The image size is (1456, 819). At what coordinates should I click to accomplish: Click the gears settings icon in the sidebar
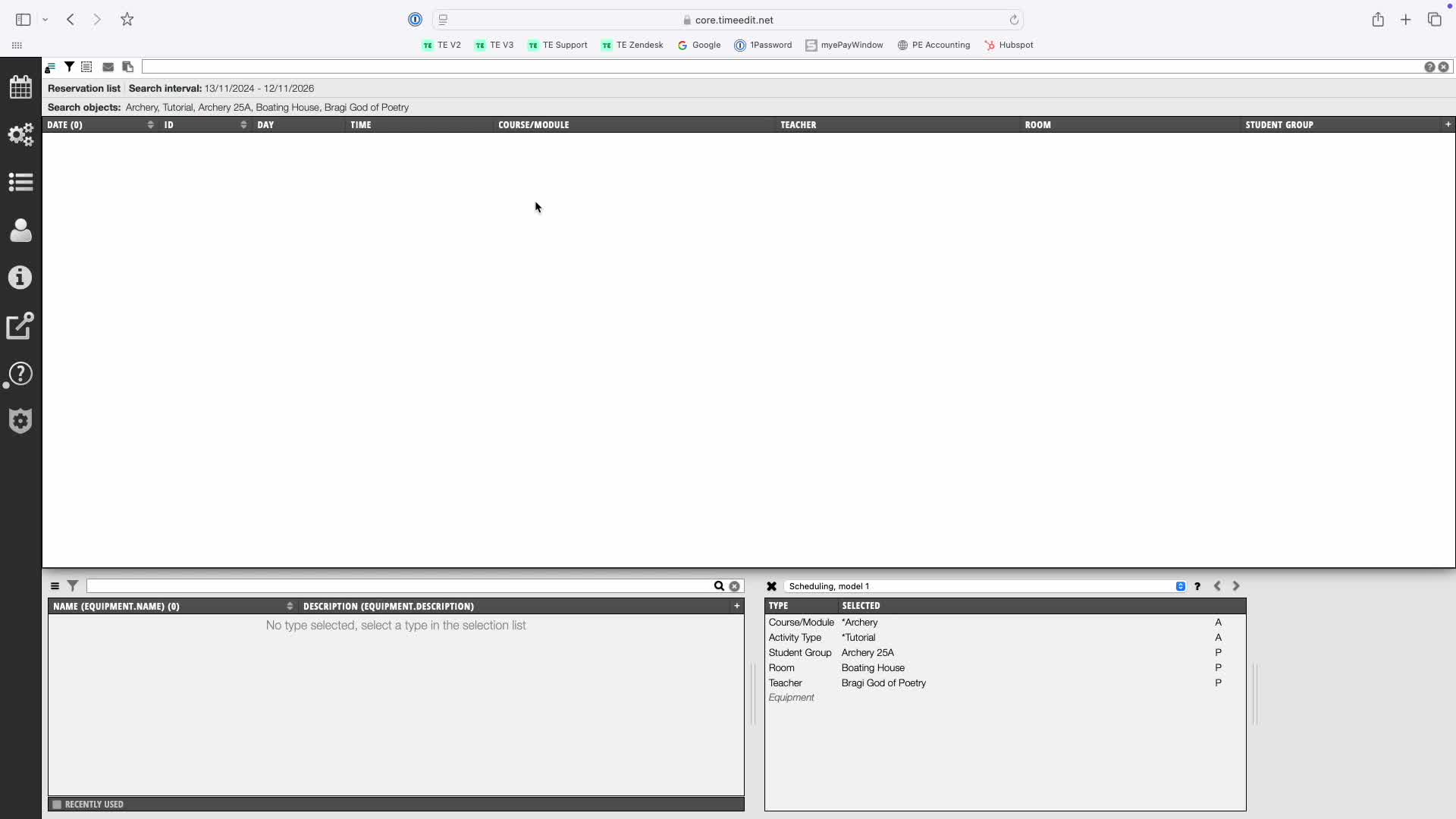(20, 135)
